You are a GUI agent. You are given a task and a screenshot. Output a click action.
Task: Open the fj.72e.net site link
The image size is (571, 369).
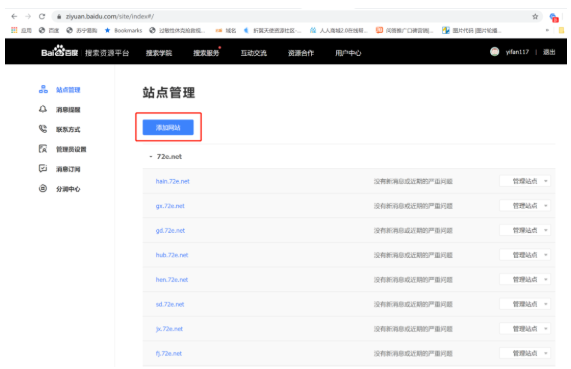coord(169,353)
